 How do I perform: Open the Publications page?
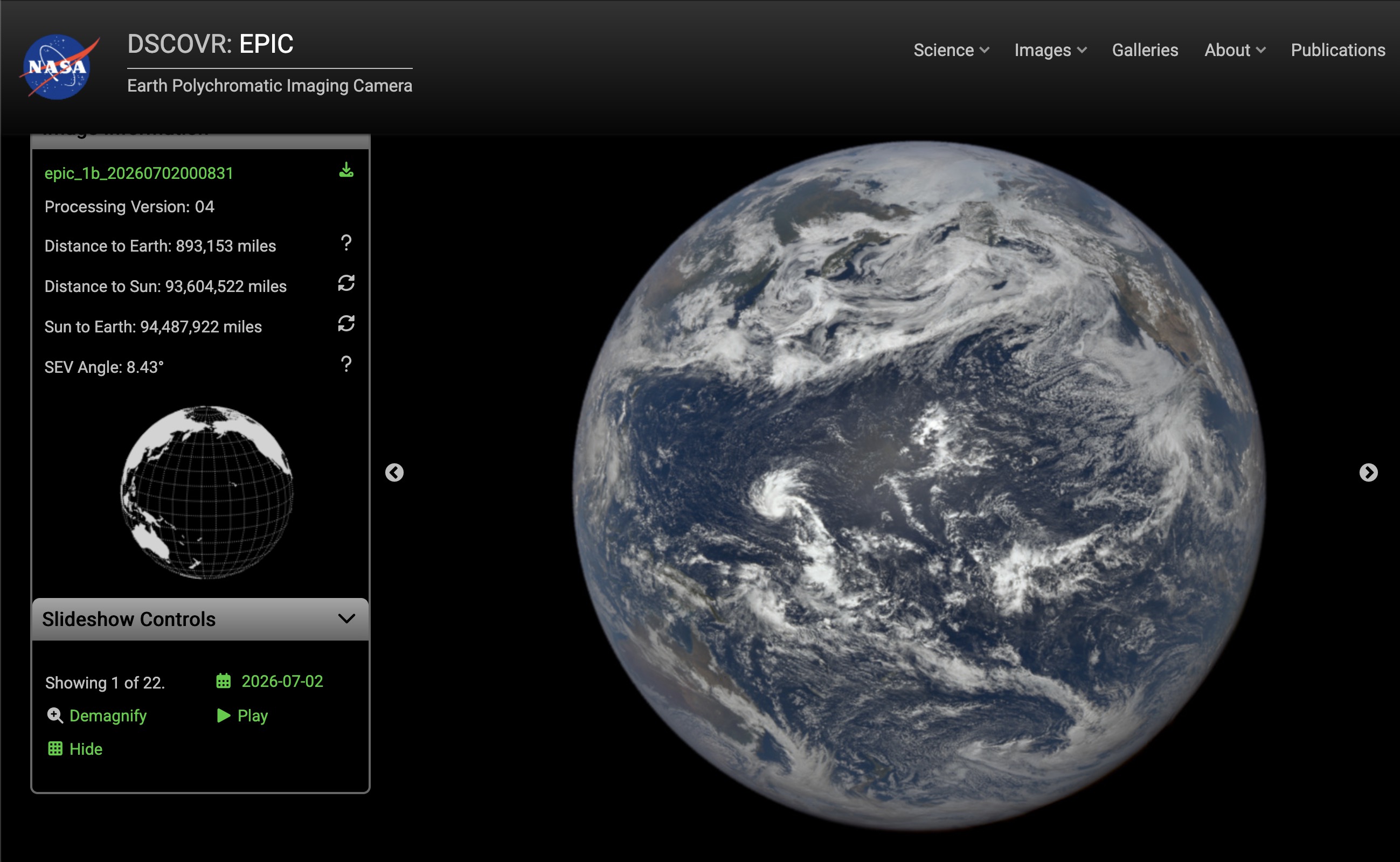[x=1338, y=50]
